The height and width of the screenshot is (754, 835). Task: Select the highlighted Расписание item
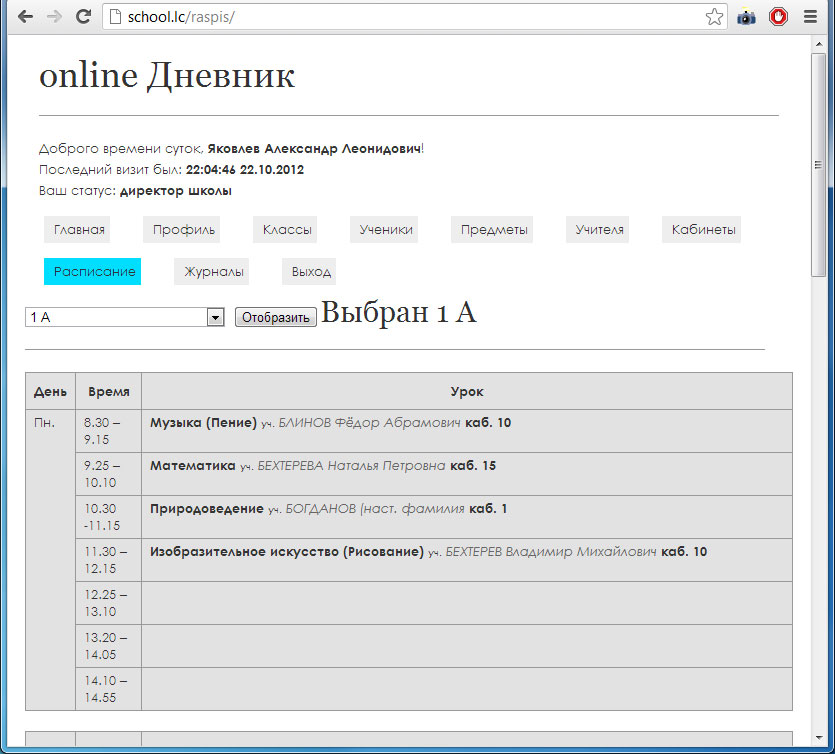92,272
